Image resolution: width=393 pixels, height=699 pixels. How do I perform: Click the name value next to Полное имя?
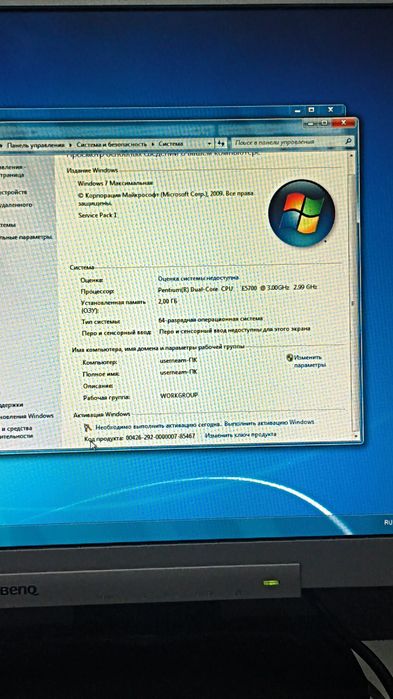(x=179, y=371)
